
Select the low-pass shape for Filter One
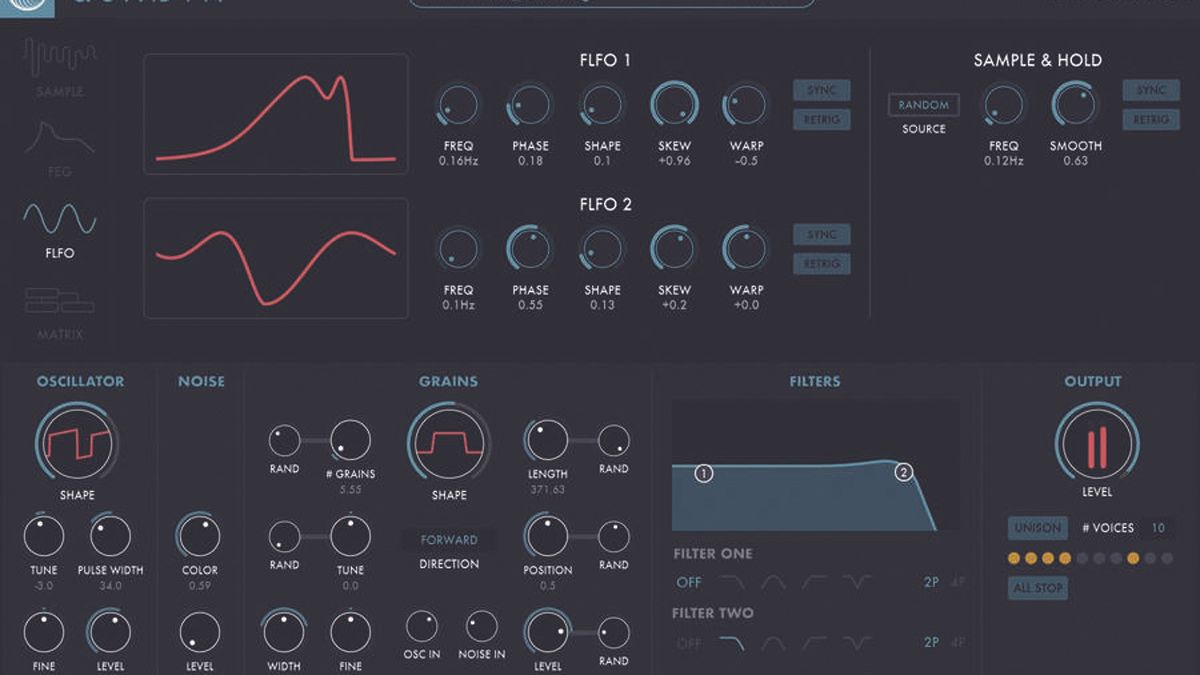tap(733, 582)
